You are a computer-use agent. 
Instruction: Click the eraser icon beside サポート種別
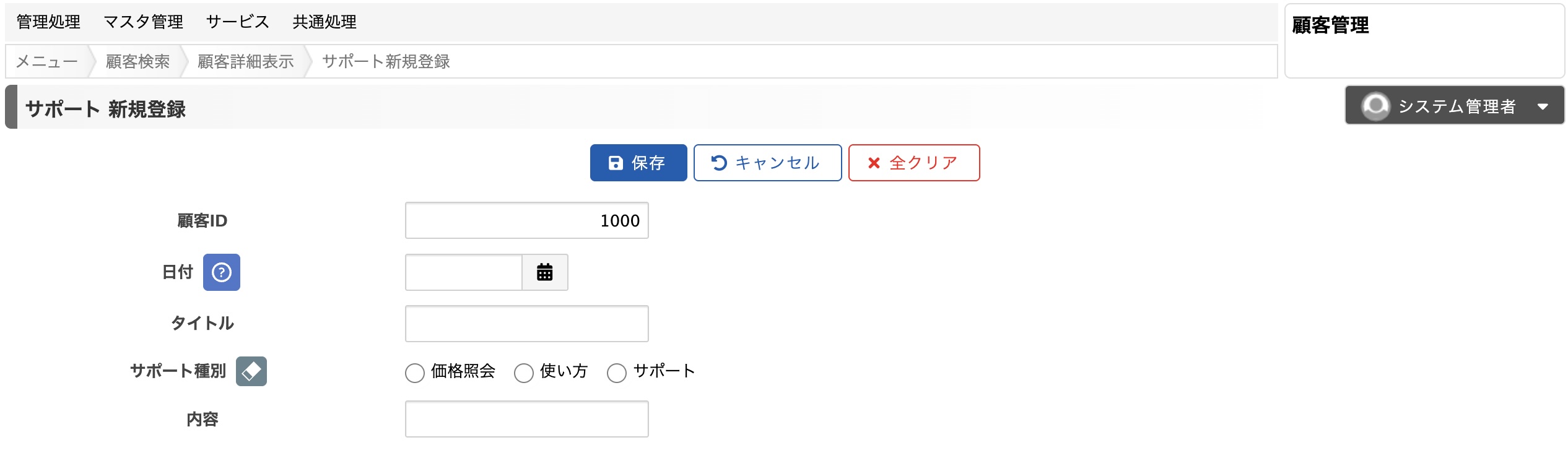251,371
